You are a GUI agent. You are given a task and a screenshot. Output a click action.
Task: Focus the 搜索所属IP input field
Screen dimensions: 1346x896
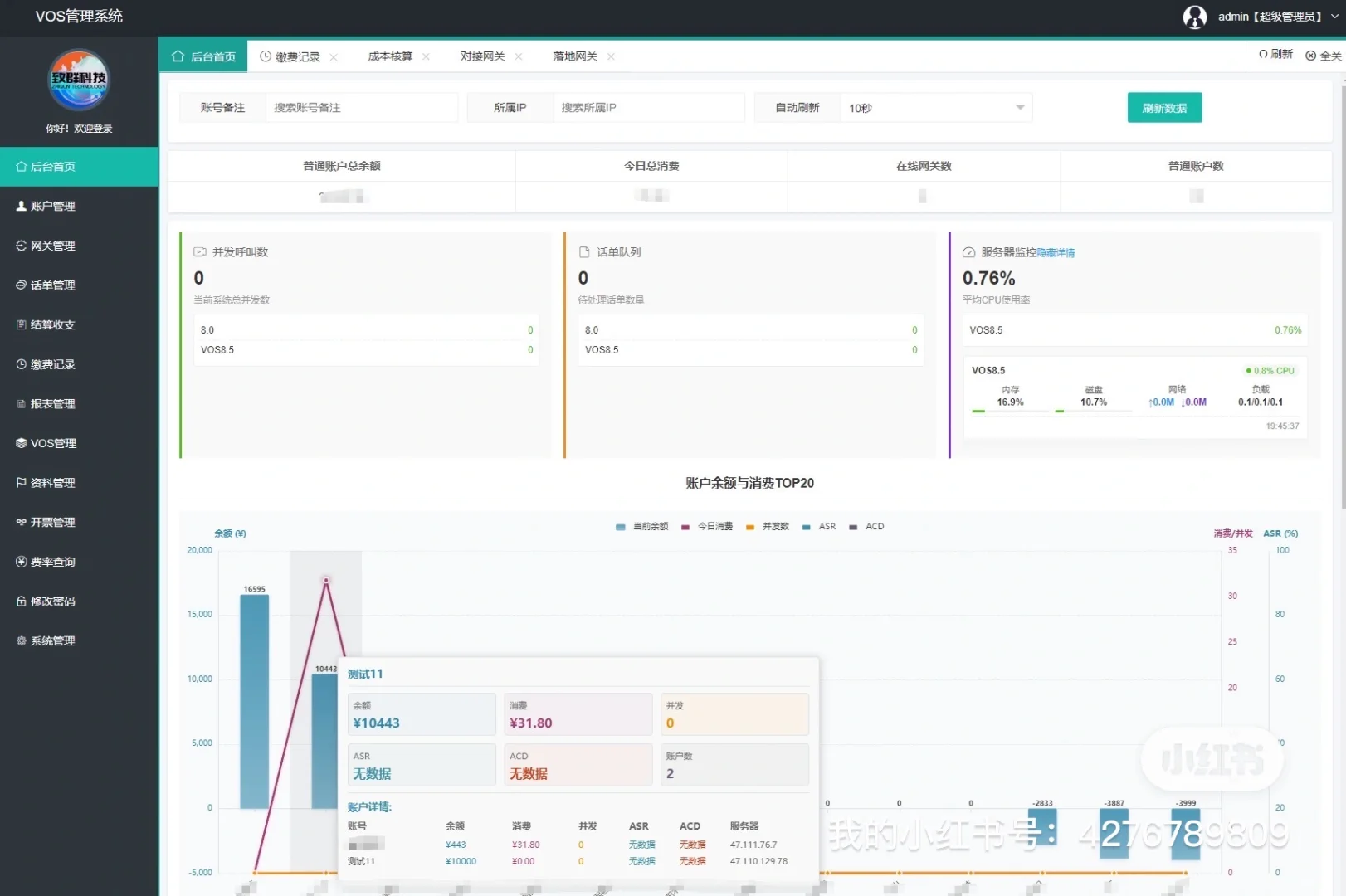click(x=649, y=108)
